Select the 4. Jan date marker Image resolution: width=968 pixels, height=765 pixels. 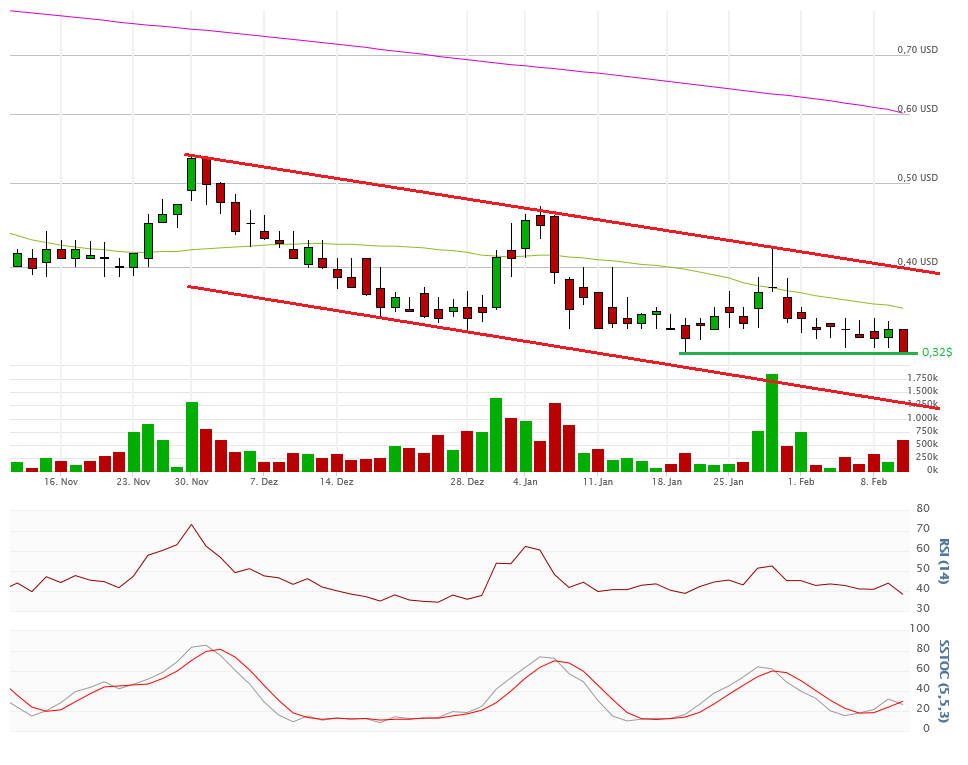click(525, 482)
